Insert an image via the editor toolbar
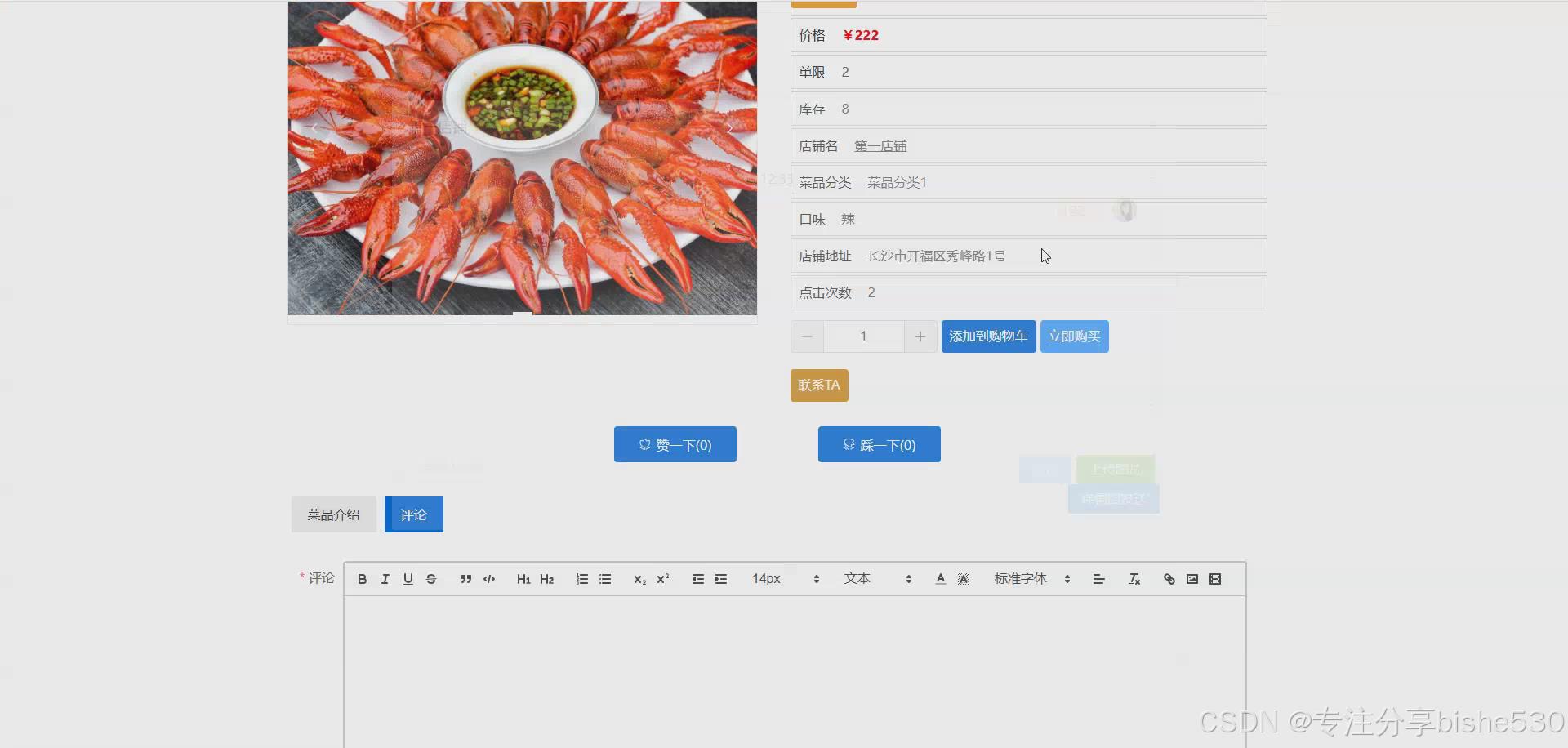This screenshot has height=748, width=1568. pyautogui.click(x=1192, y=578)
